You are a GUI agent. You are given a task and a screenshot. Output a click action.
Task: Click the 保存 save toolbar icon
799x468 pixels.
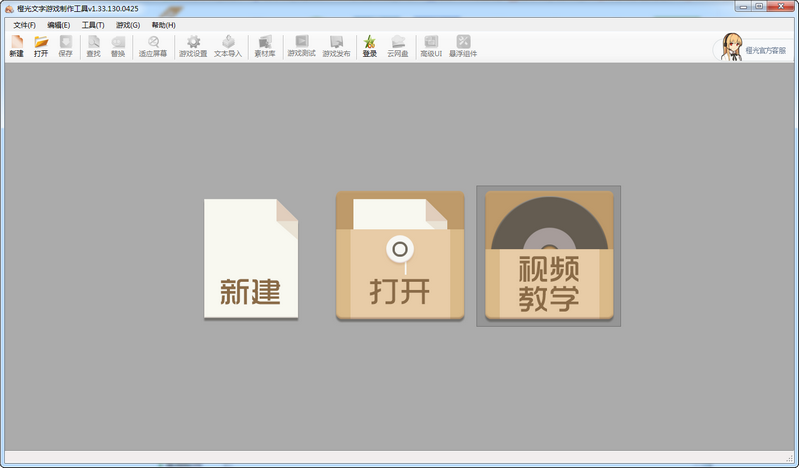(65, 46)
